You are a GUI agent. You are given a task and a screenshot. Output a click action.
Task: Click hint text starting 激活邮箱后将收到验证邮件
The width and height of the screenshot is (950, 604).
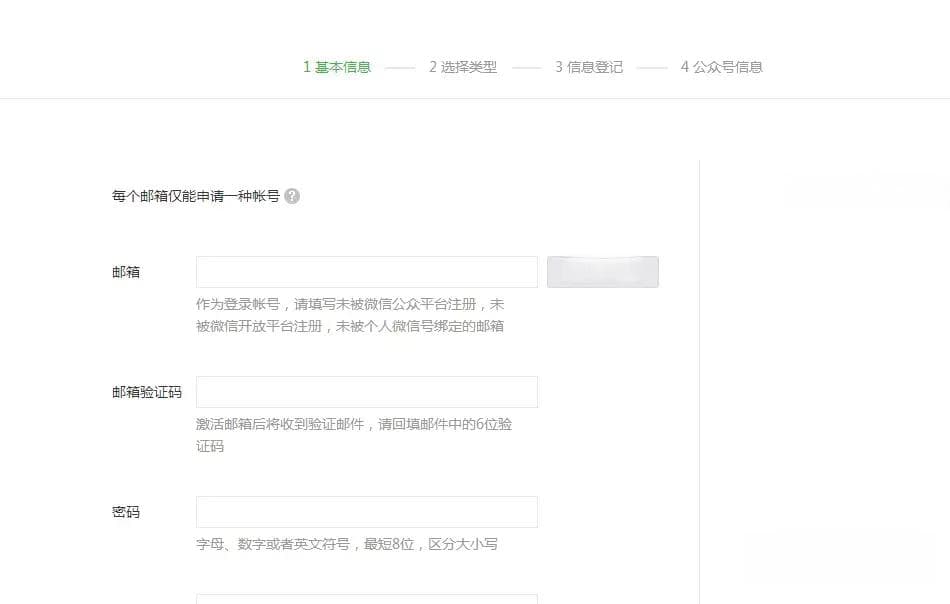pos(354,435)
